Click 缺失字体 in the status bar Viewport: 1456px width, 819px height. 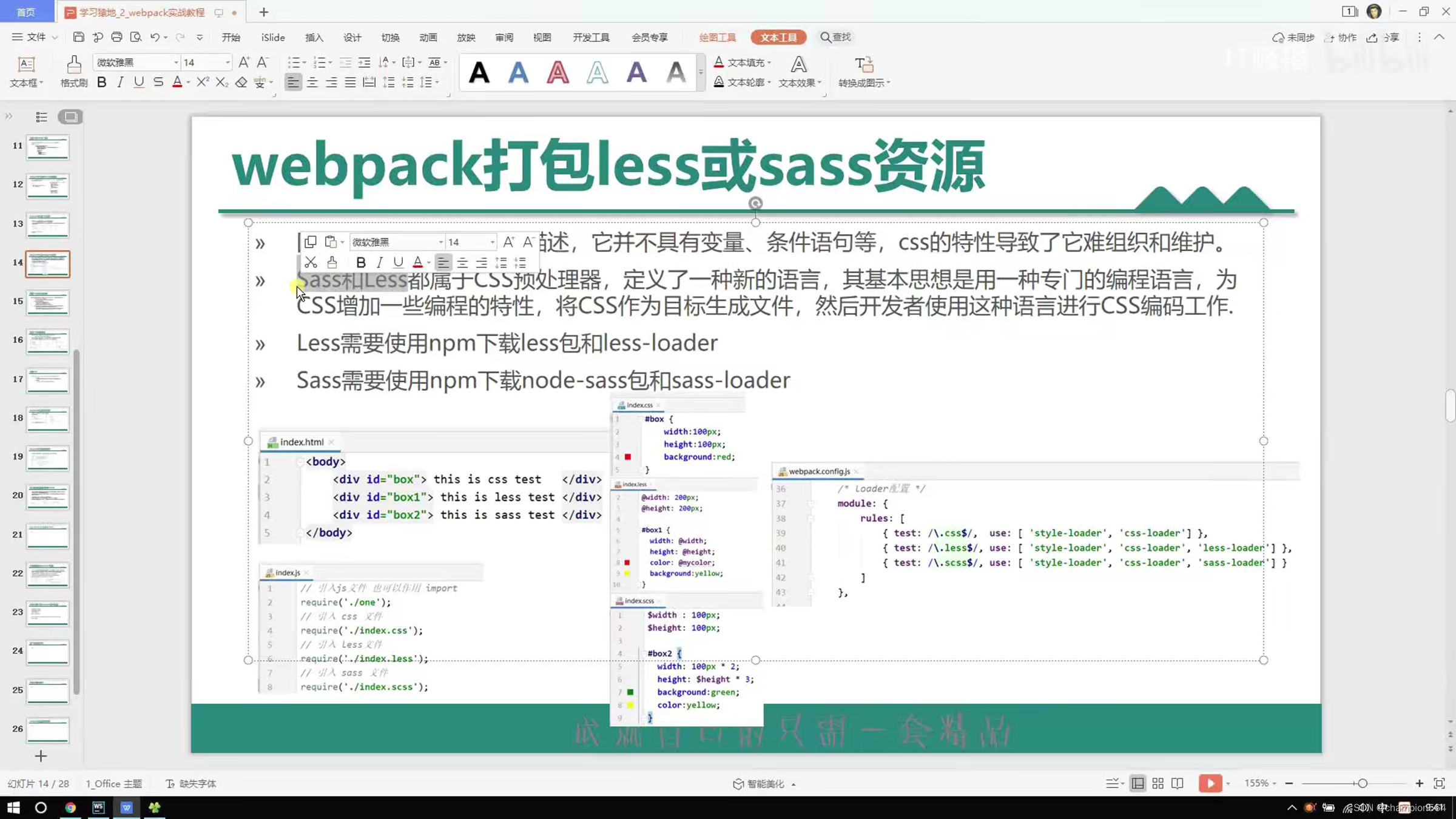tap(191, 783)
